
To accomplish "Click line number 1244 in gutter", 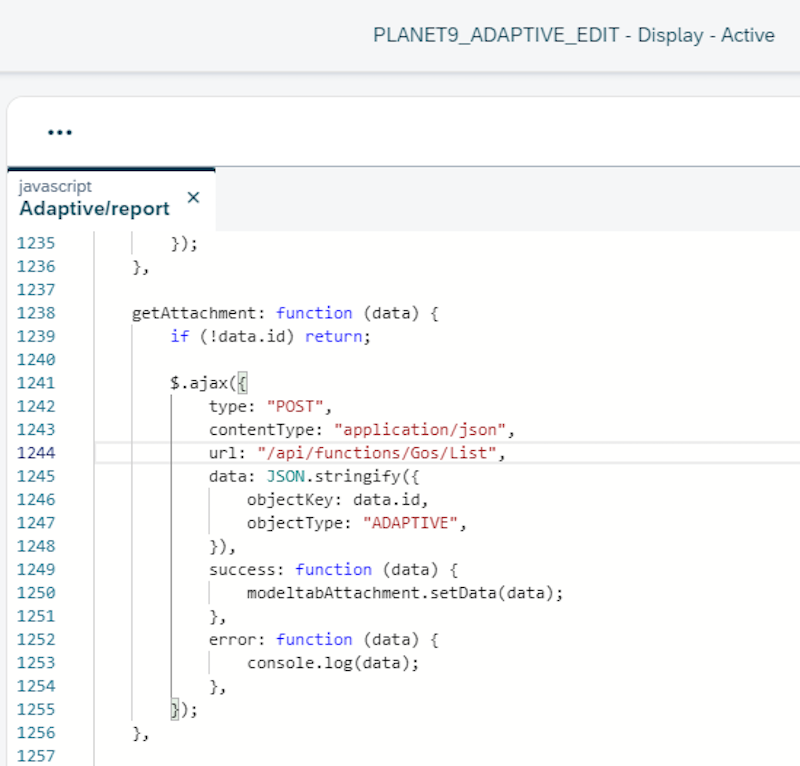I will coord(36,453).
